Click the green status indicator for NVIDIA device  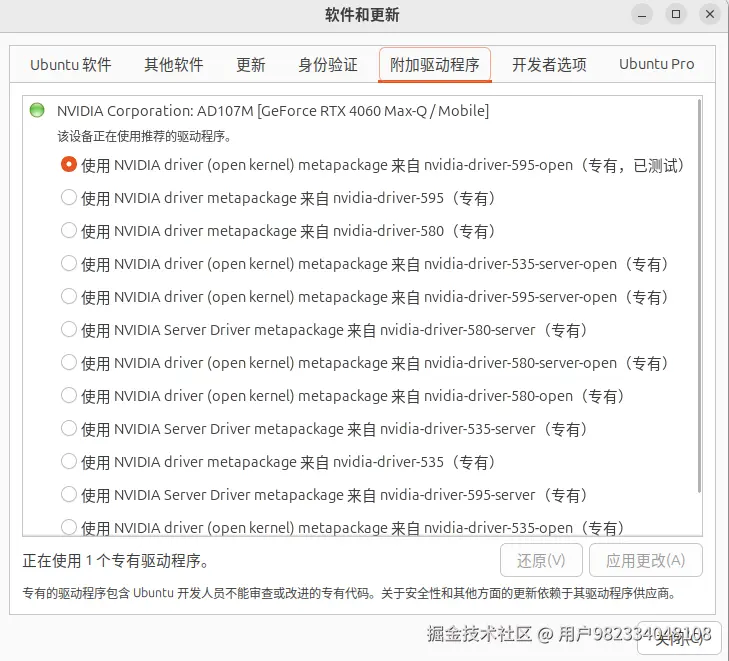point(37,110)
